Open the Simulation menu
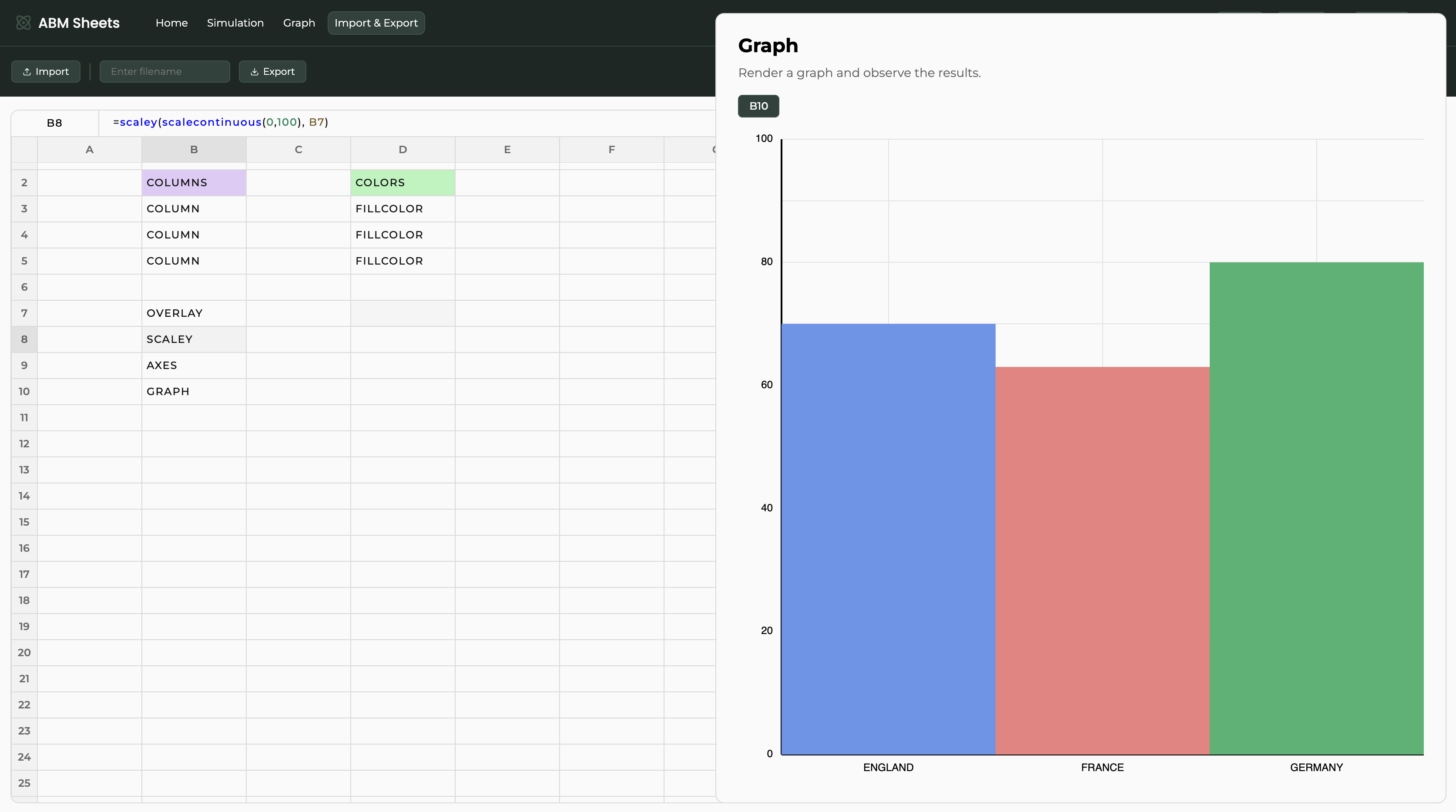Image resolution: width=1456 pixels, height=812 pixels. coord(235,23)
